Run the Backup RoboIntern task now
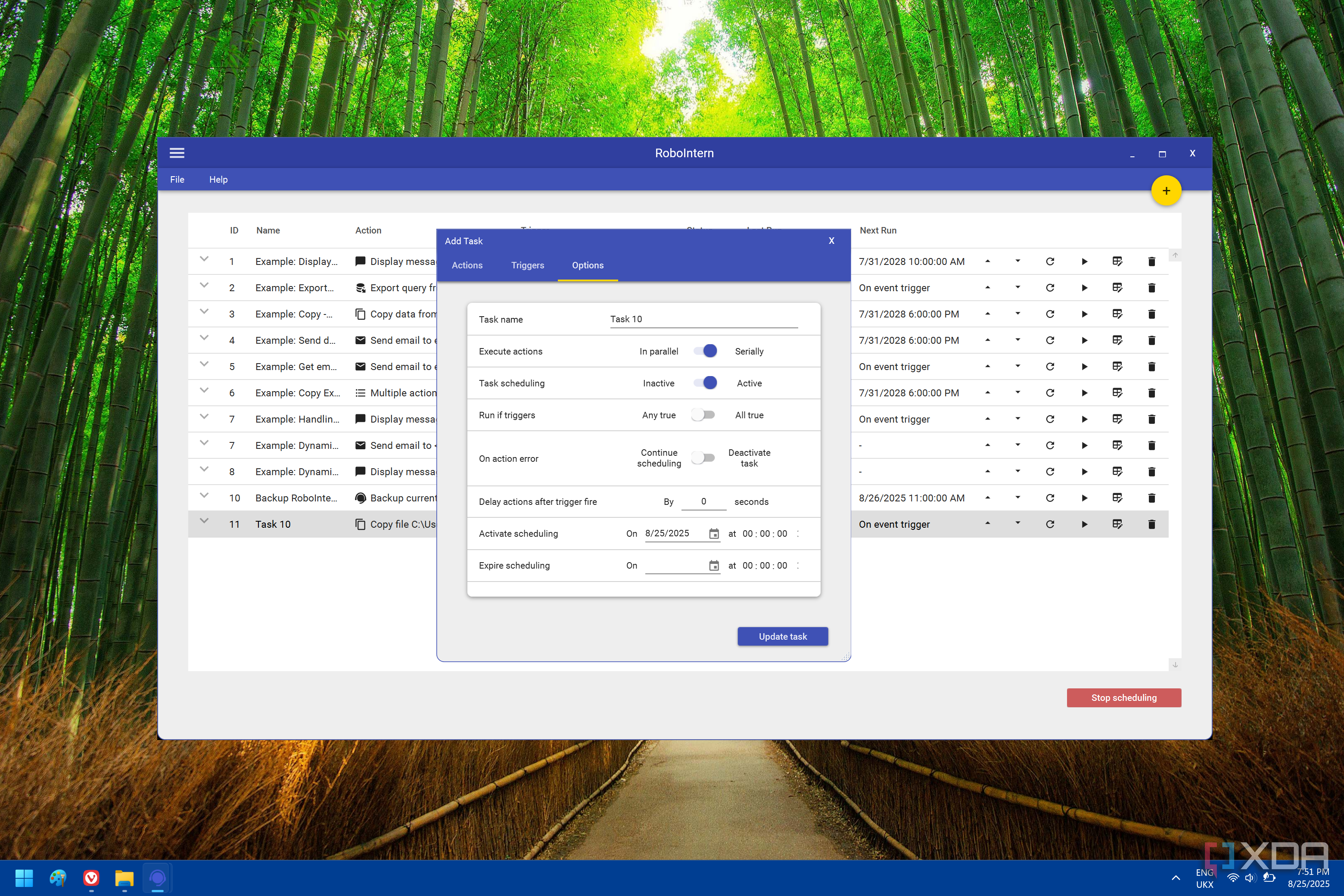This screenshot has height=896, width=1344. coord(1084,498)
